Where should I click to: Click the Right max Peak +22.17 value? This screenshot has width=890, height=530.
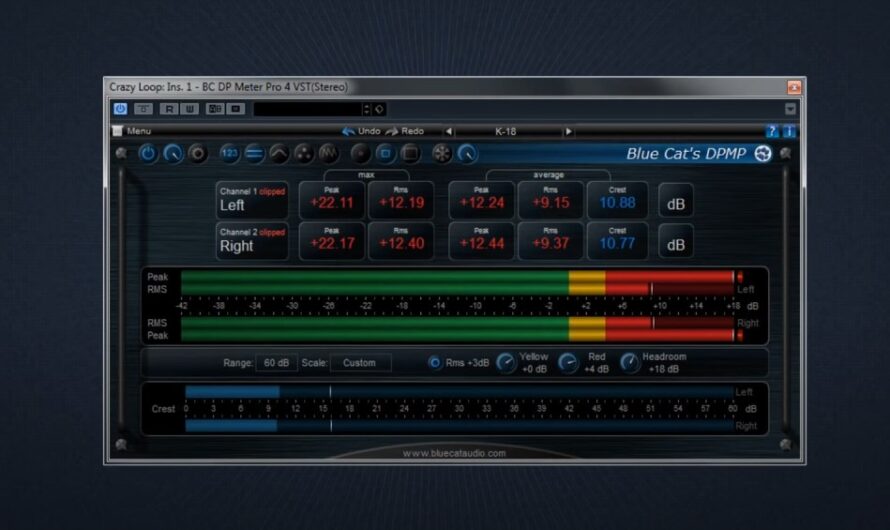[332, 241]
